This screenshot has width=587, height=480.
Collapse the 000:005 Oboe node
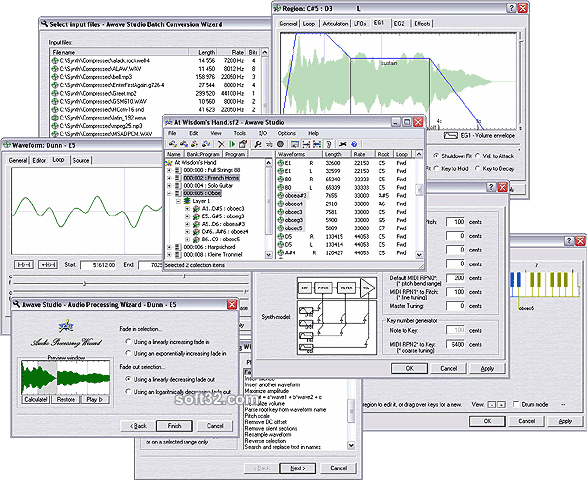tap(169, 194)
